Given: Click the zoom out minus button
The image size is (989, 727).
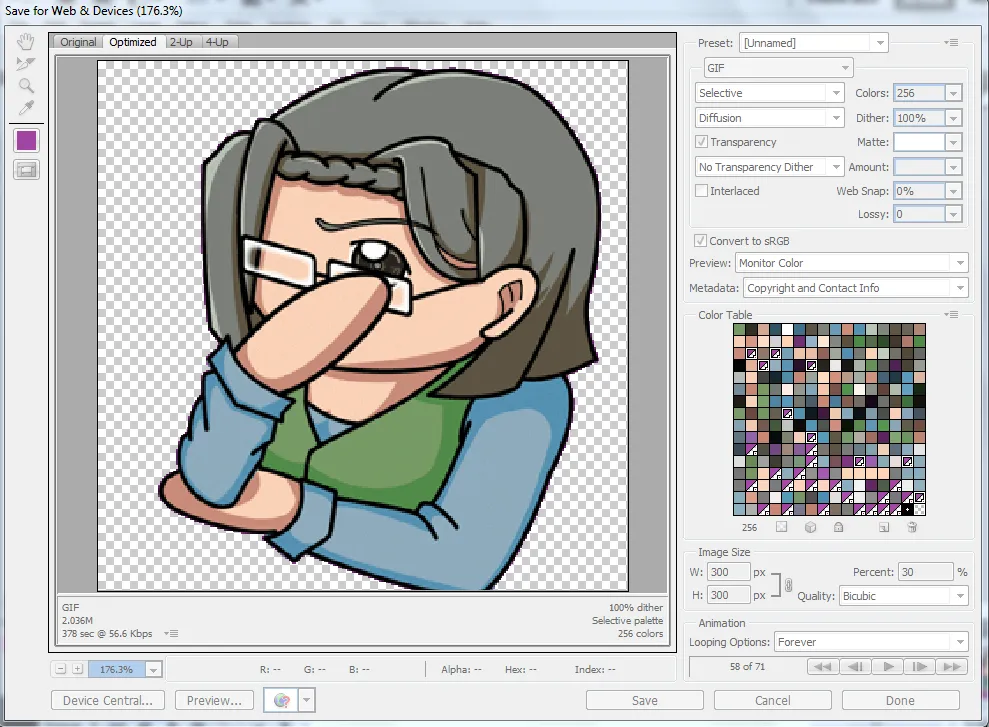Looking at the screenshot, I should coord(61,669).
